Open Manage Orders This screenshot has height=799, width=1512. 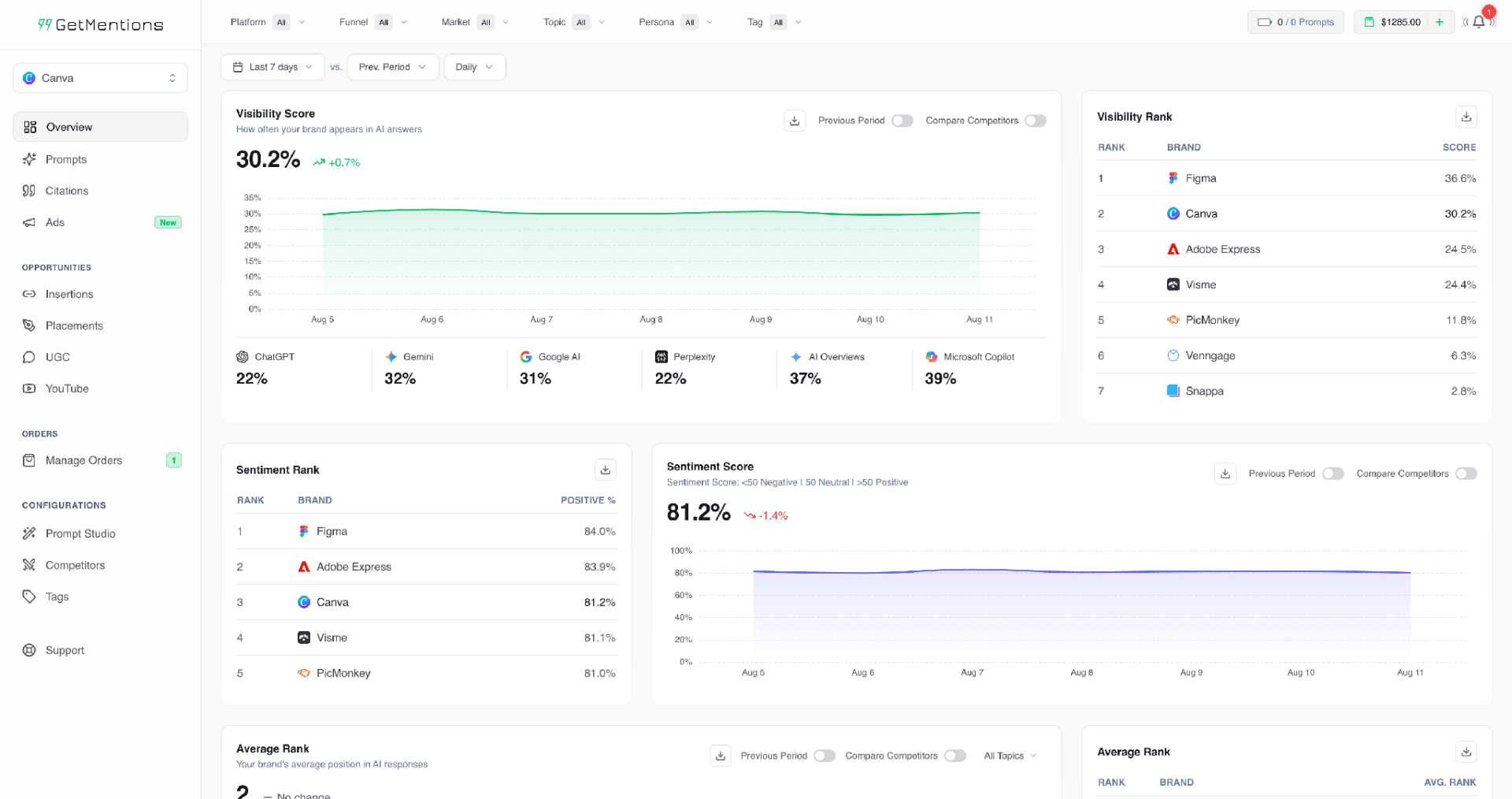coord(100,460)
